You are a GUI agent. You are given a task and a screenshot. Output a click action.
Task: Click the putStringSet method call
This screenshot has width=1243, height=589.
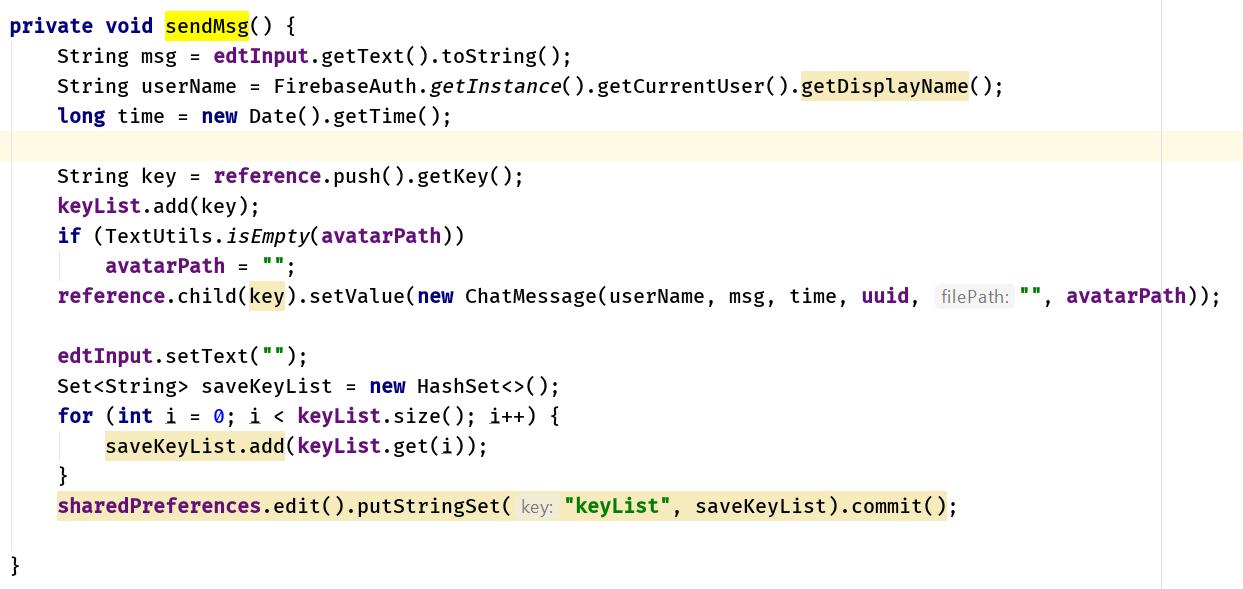(429, 506)
